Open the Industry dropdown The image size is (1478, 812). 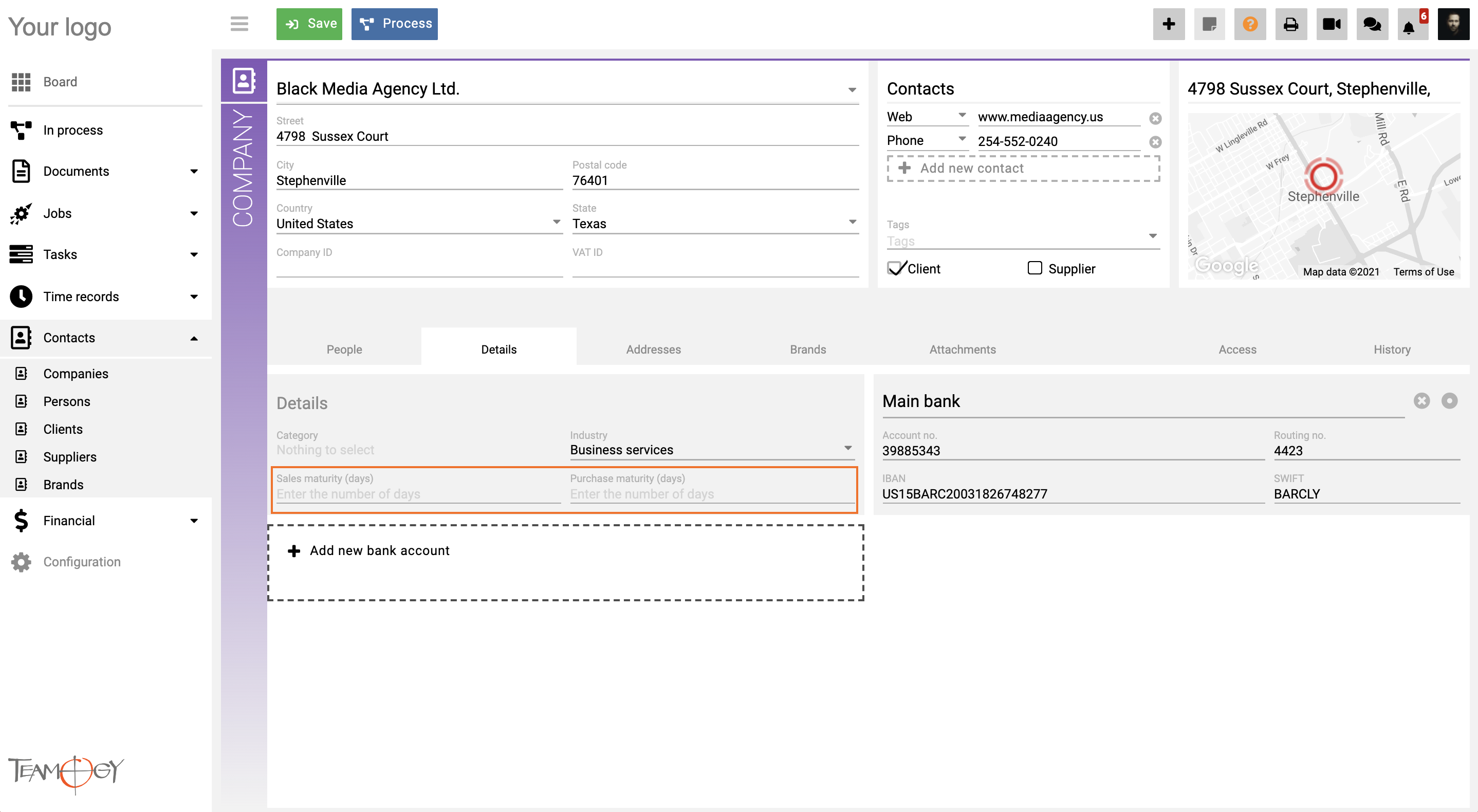click(712, 449)
